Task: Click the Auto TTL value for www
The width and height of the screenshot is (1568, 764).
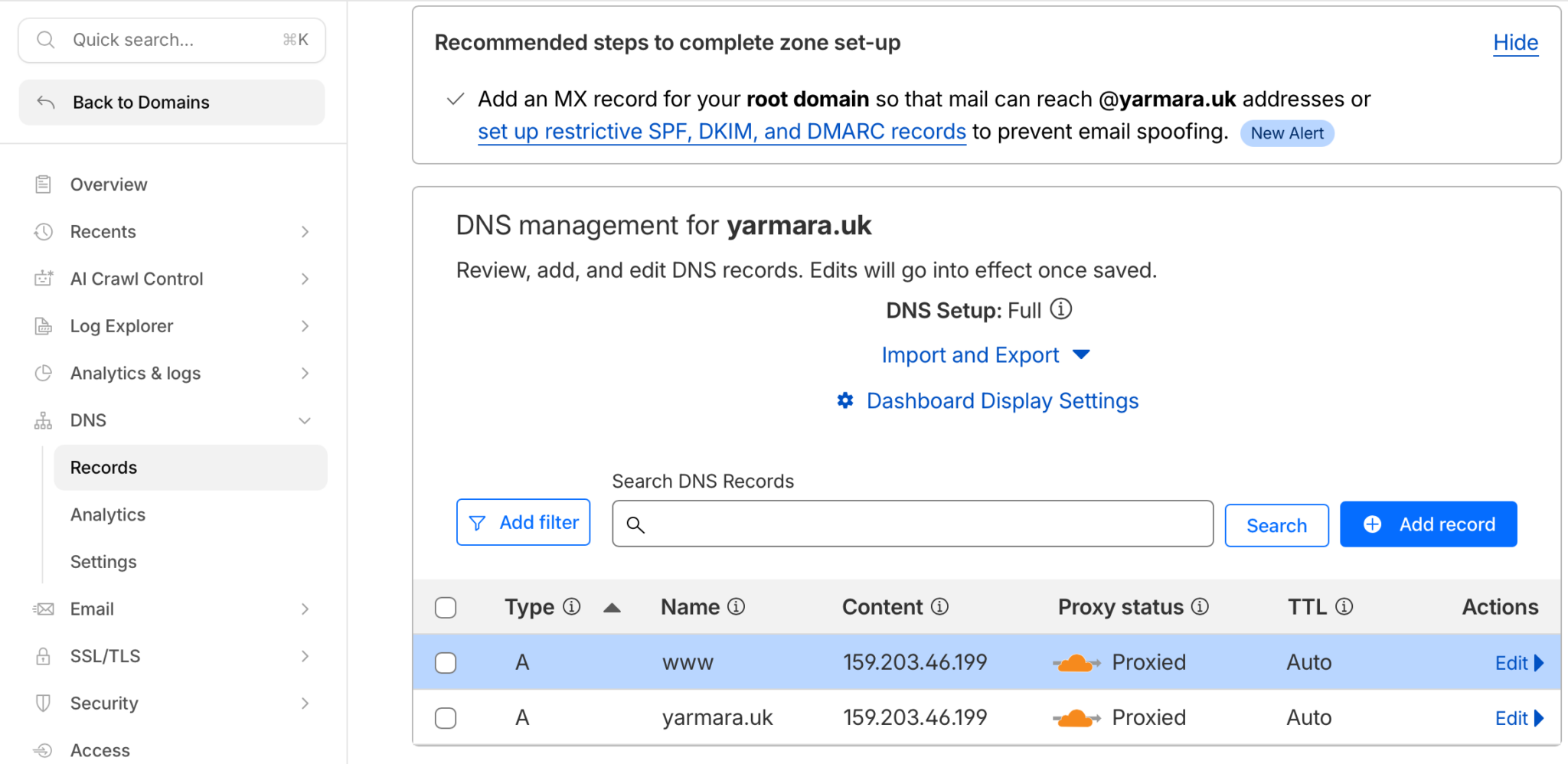Action: point(1309,663)
